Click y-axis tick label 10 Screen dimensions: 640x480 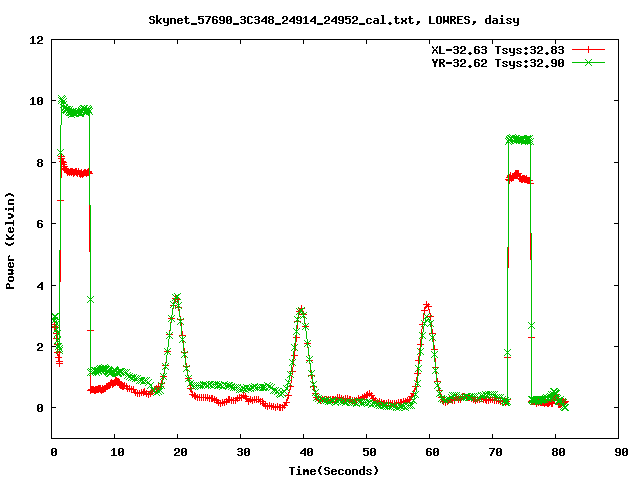point(36,101)
